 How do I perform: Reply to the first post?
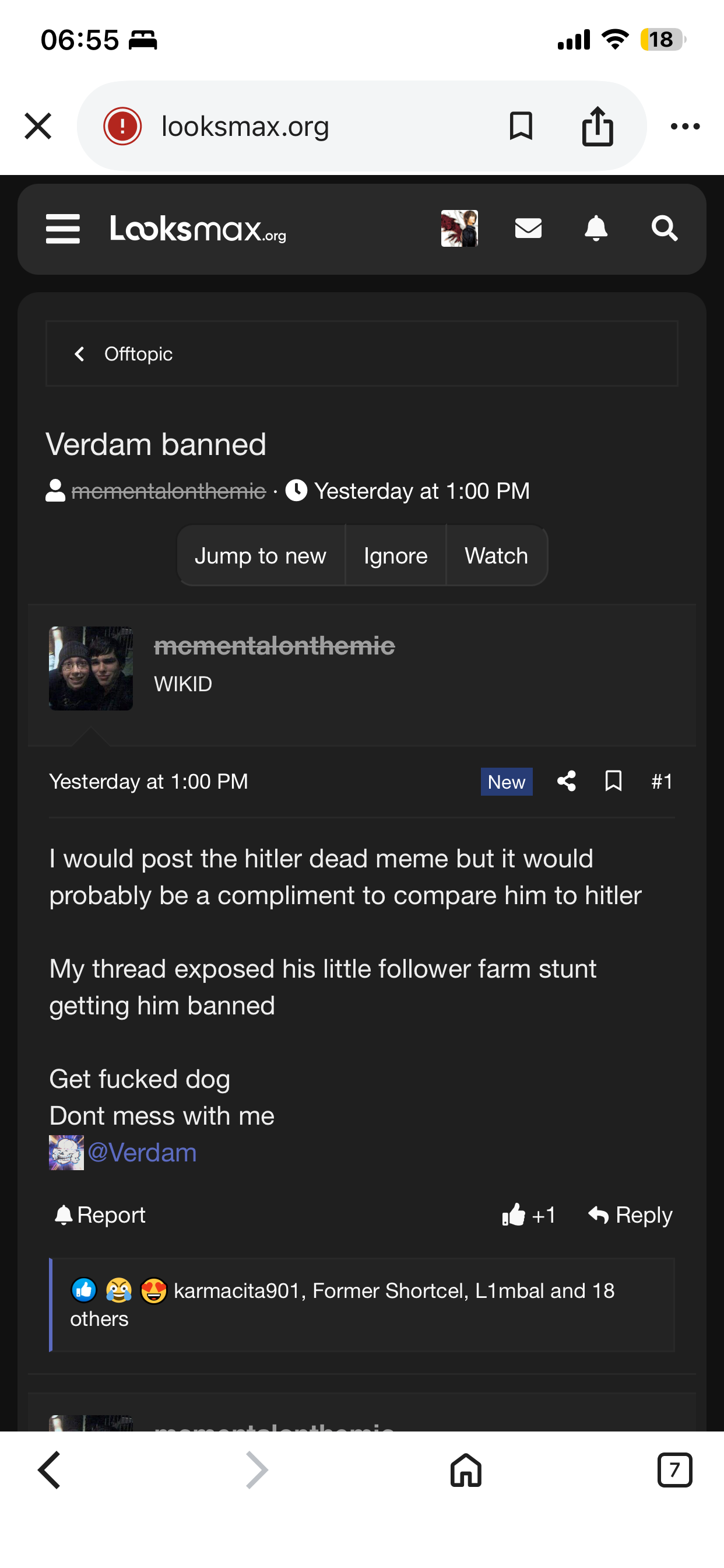[x=630, y=1215]
